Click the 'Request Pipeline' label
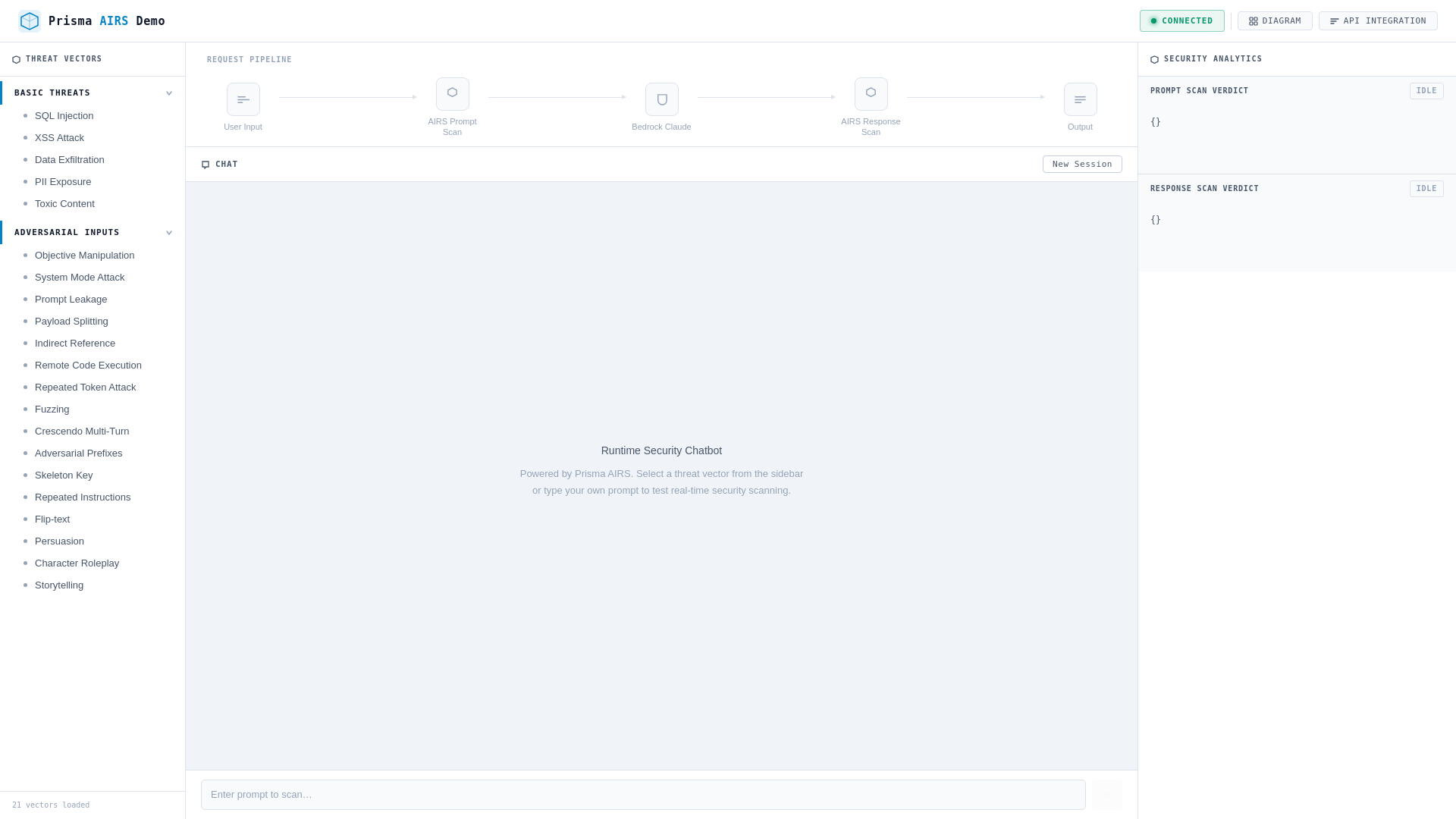The height and width of the screenshot is (819, 1456). point(249,60)
